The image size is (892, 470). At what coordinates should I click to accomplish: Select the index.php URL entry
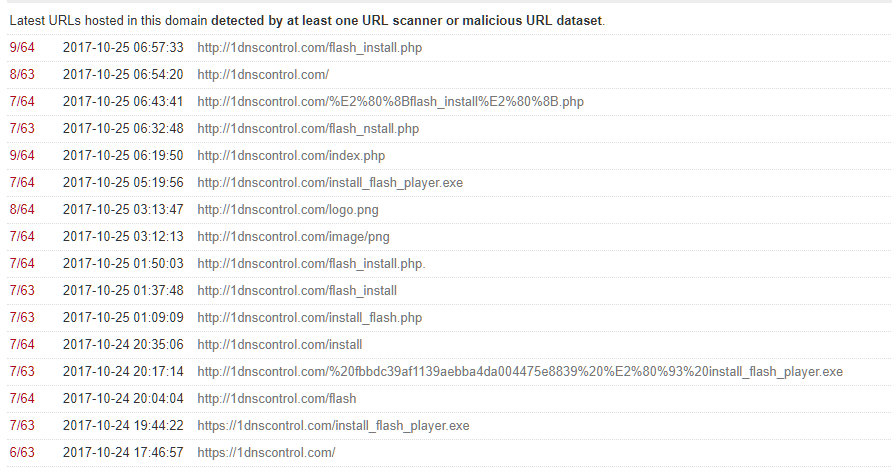[x=291, y=155]
